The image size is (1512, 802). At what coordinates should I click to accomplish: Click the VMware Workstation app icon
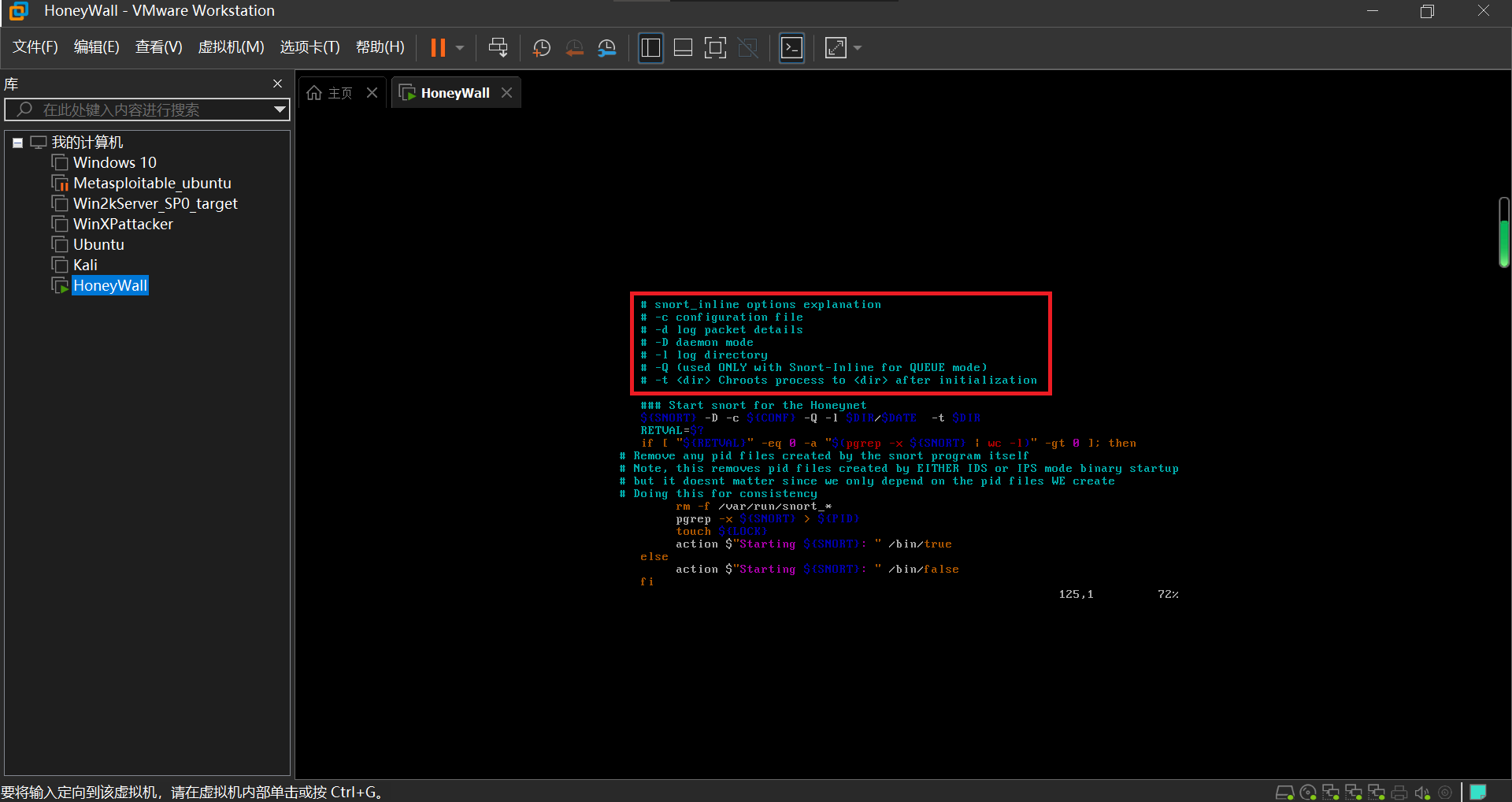[x=19, y=11]
